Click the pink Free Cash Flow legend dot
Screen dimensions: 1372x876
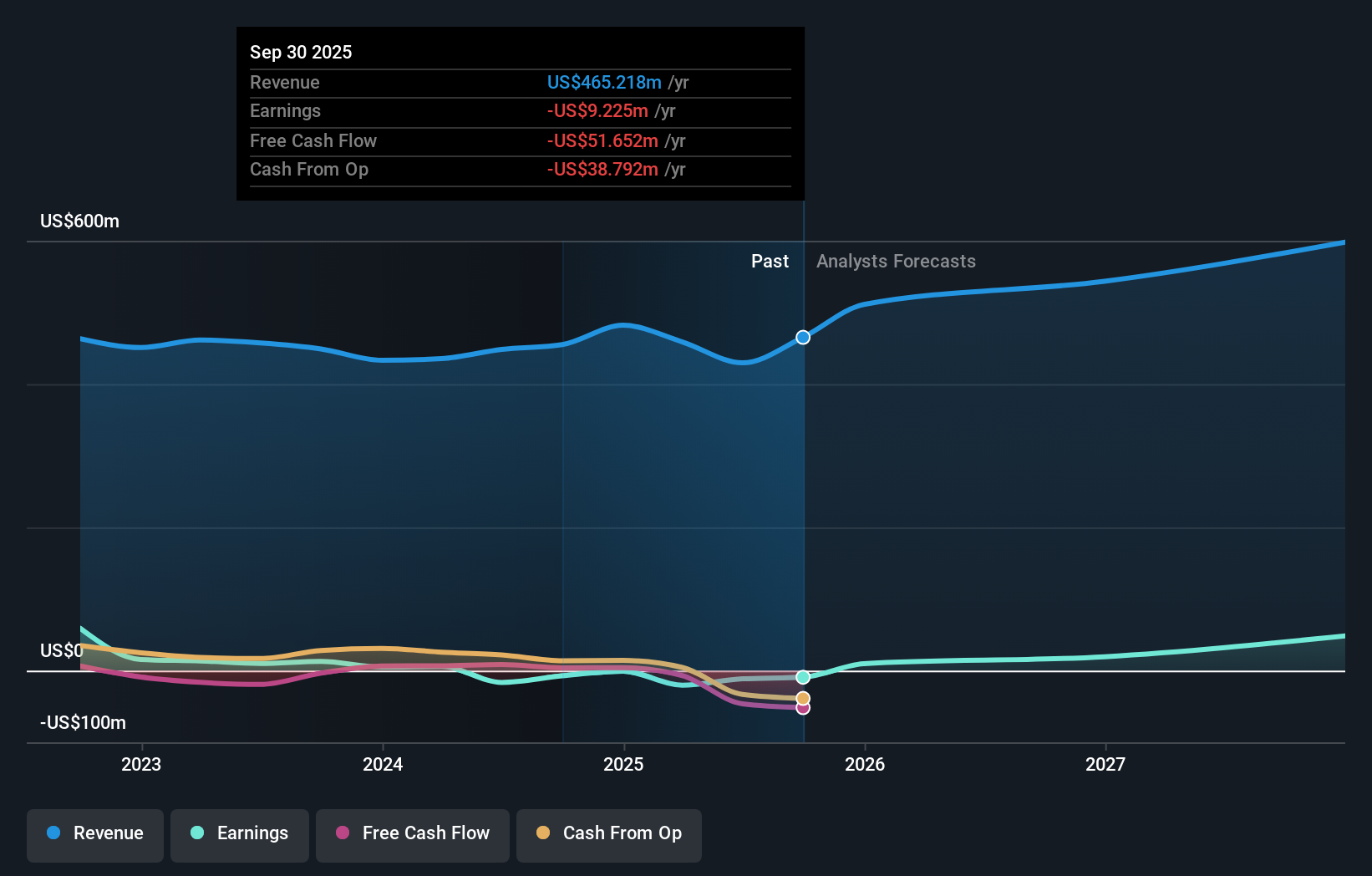tap(342, 833)
